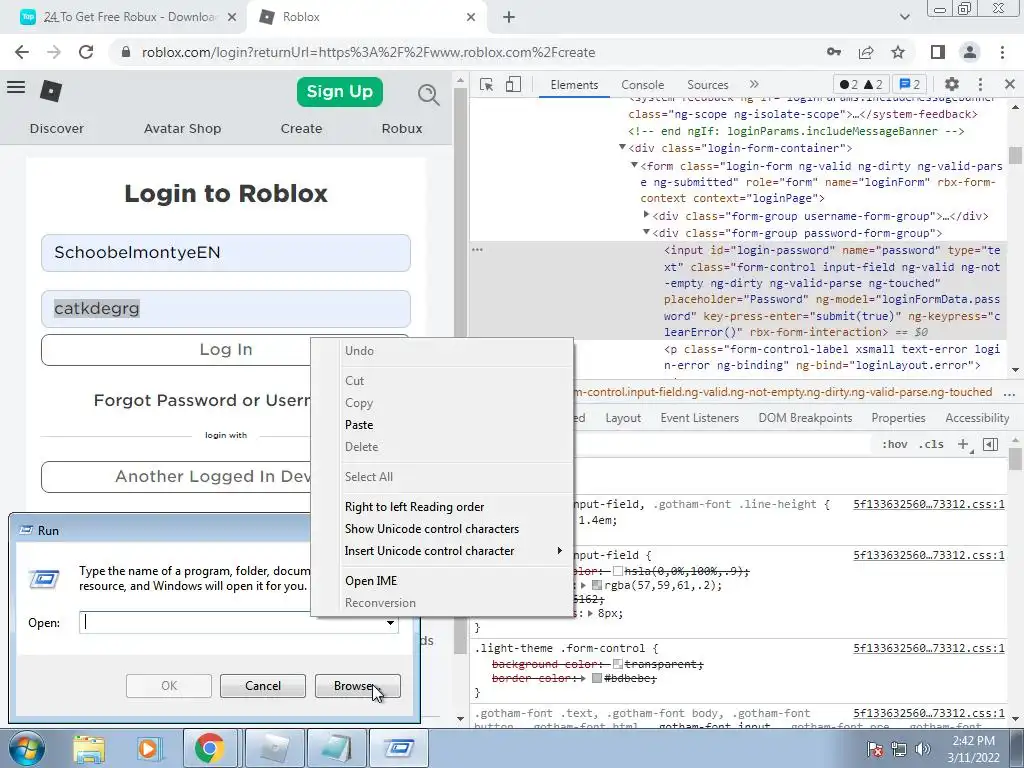Switch to the Console tab in DevTools
The width and height of the screenshot is (1024, 768).
[x=643, y=84]
